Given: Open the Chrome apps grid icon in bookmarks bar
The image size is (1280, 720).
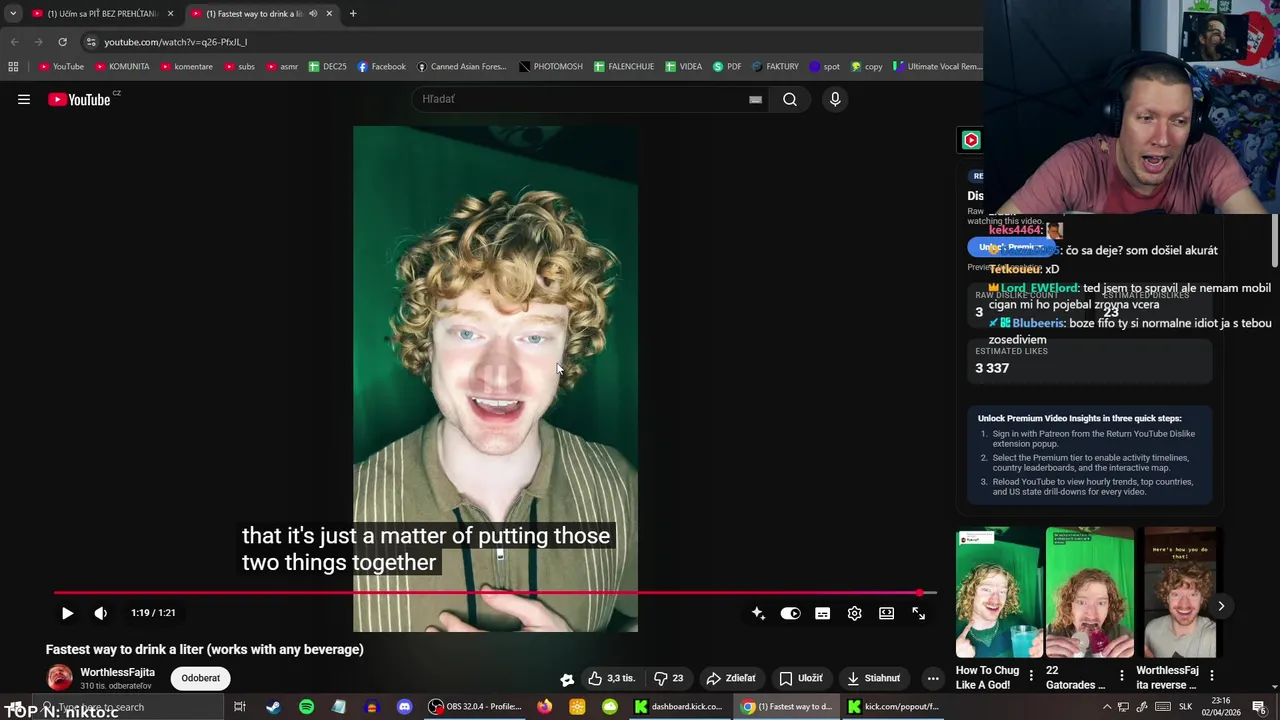Looking at the screenshot, I should pyautogui.click(x=13, y=67).
